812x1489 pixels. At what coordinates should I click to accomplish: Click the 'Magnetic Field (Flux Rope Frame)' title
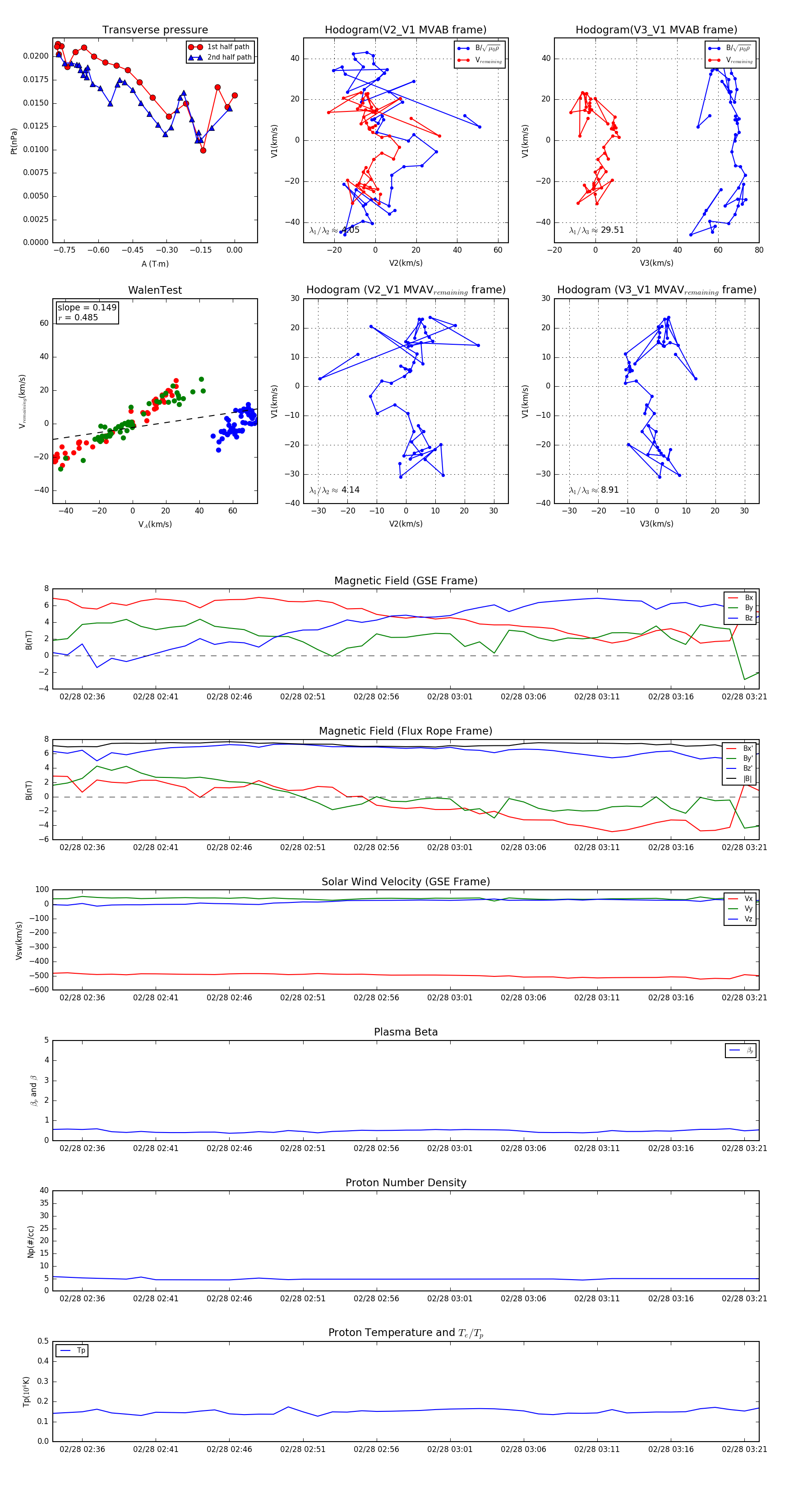tap(406, 731)
